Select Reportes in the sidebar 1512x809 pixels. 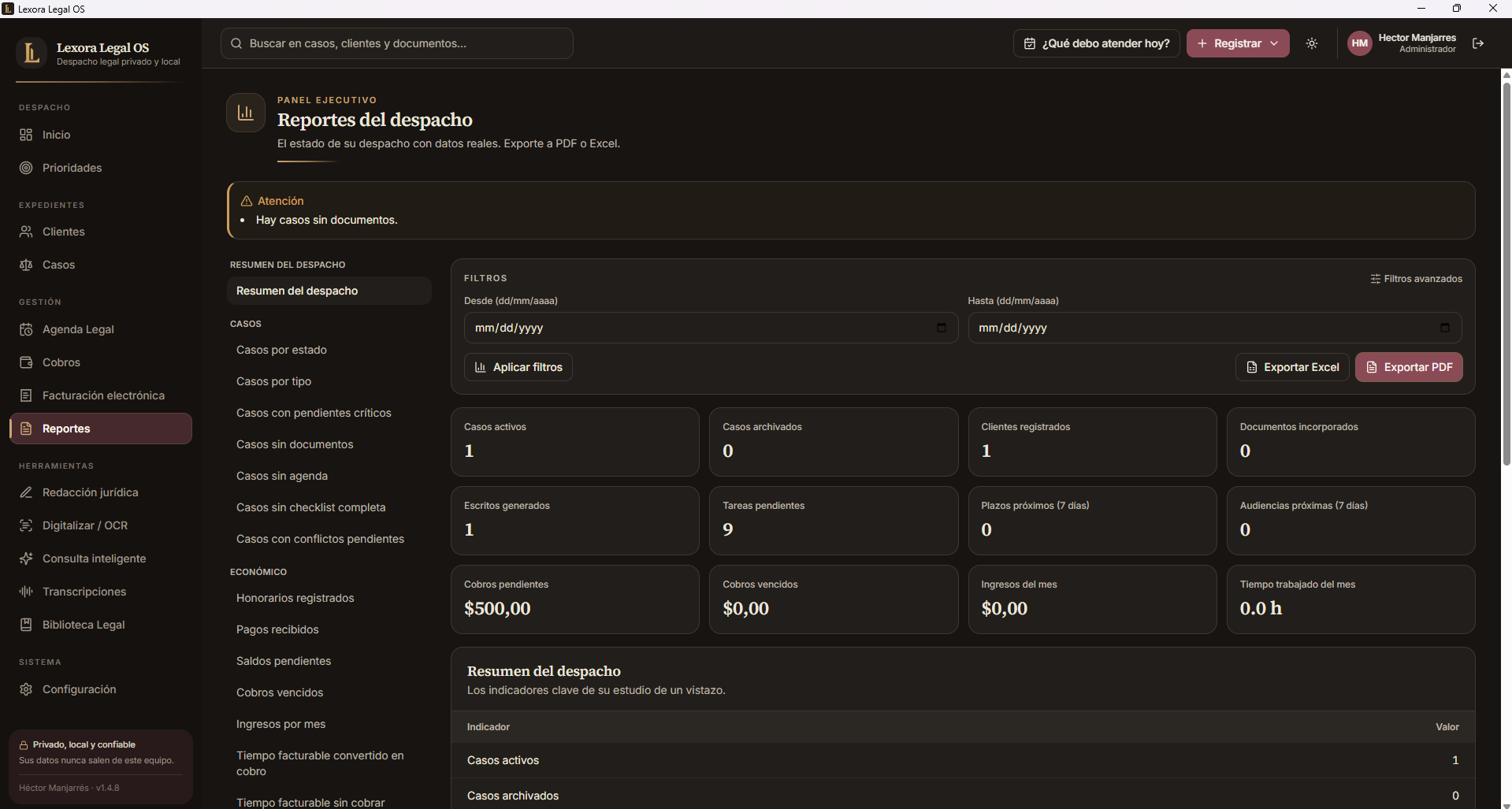click(x=101, y=429)
